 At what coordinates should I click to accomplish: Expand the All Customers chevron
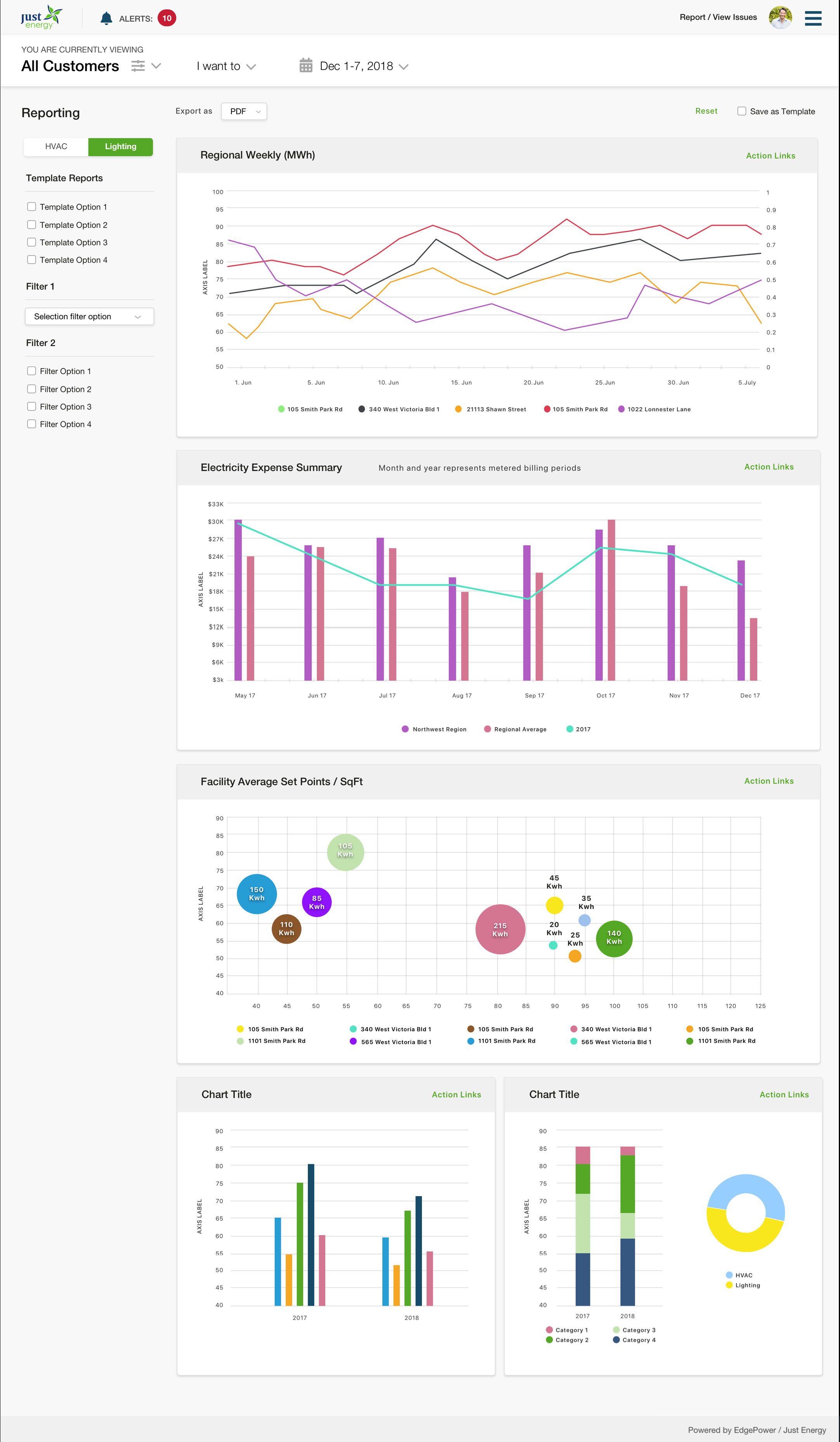[x=156, y=66]
